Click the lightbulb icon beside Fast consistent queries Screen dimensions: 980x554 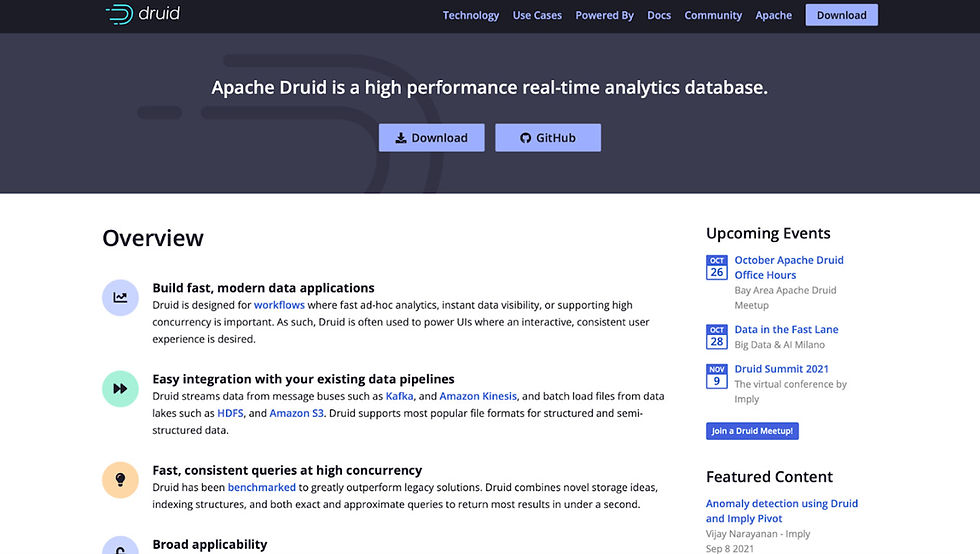pos(120,480)
